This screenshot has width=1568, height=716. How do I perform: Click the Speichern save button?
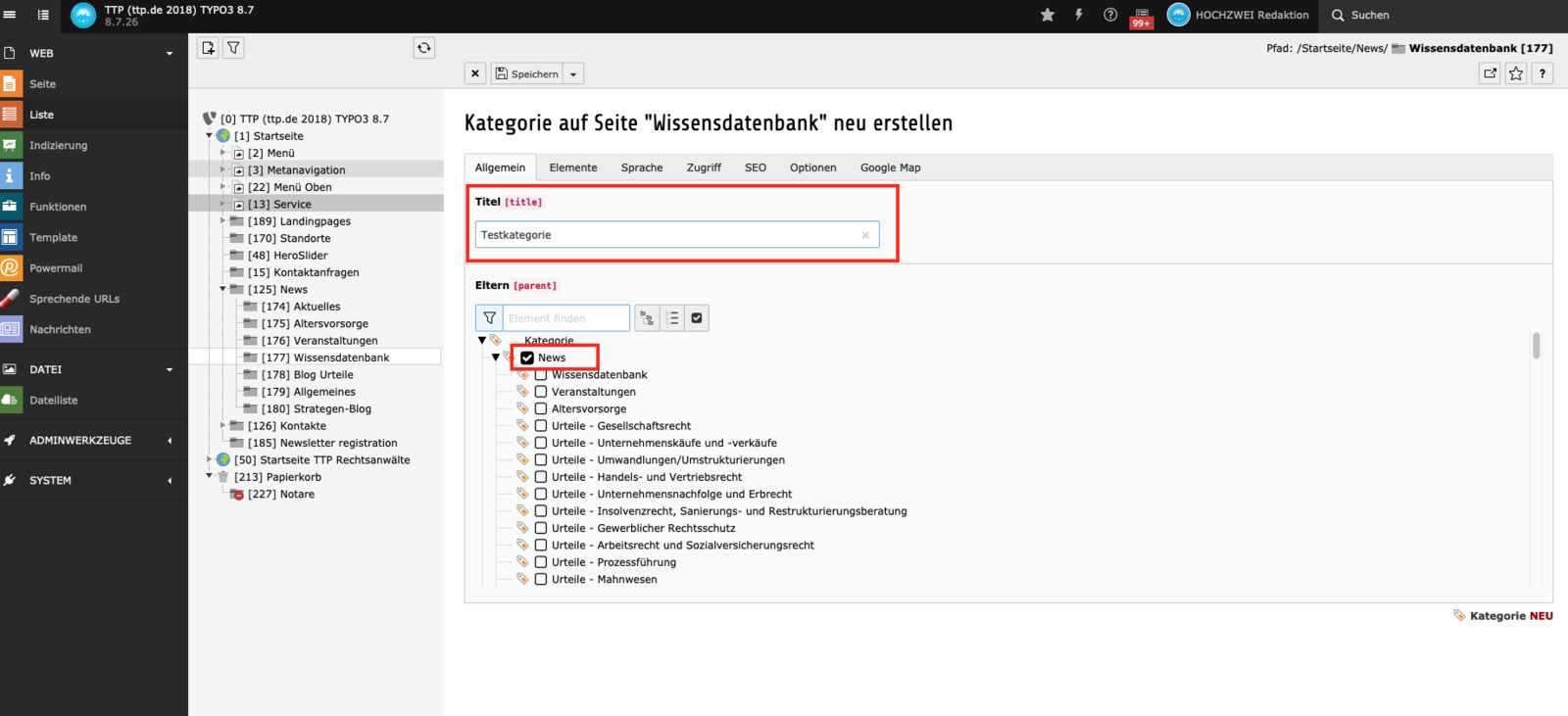pos(527,74)
